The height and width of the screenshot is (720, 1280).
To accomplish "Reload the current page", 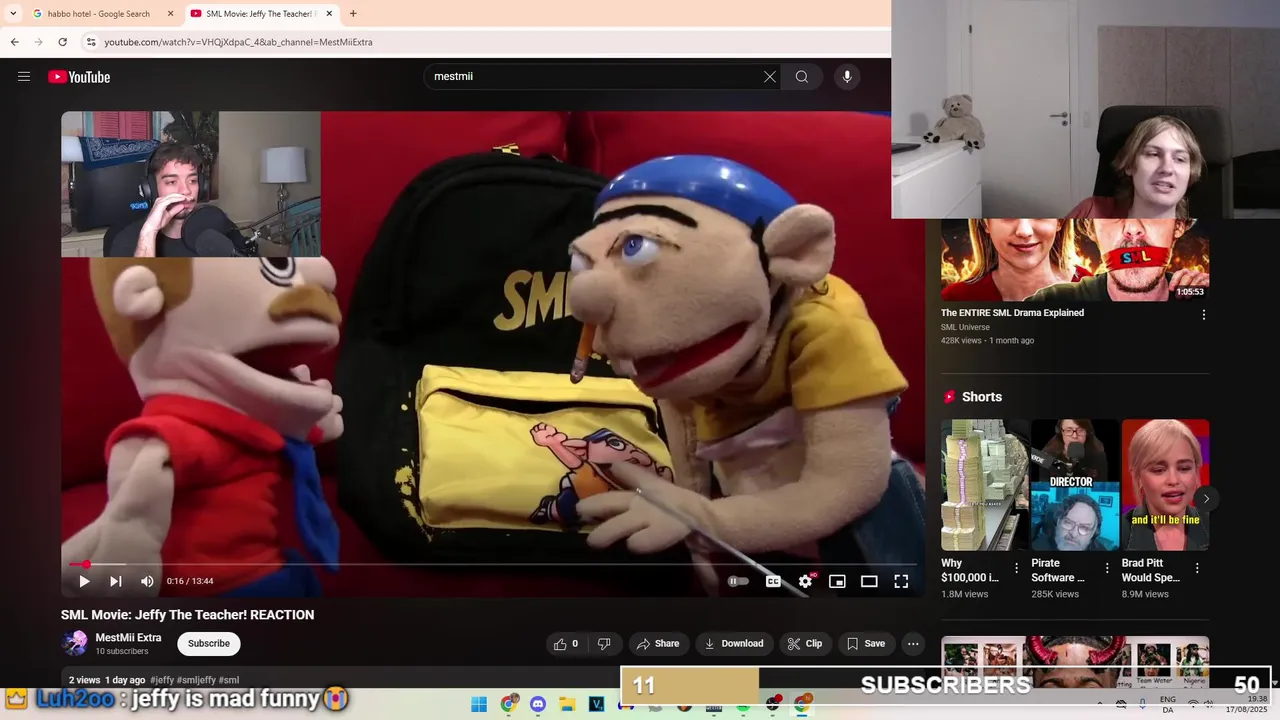I will [x=62, y=42].
